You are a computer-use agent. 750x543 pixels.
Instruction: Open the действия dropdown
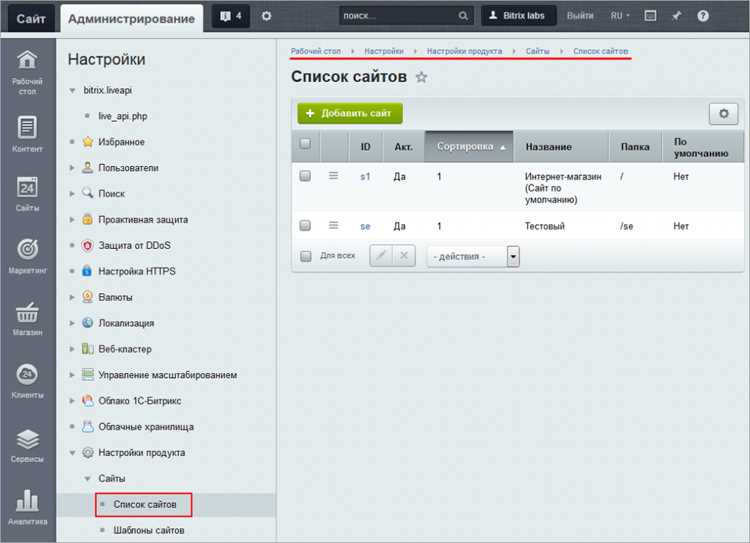click(x=473, y=256)
